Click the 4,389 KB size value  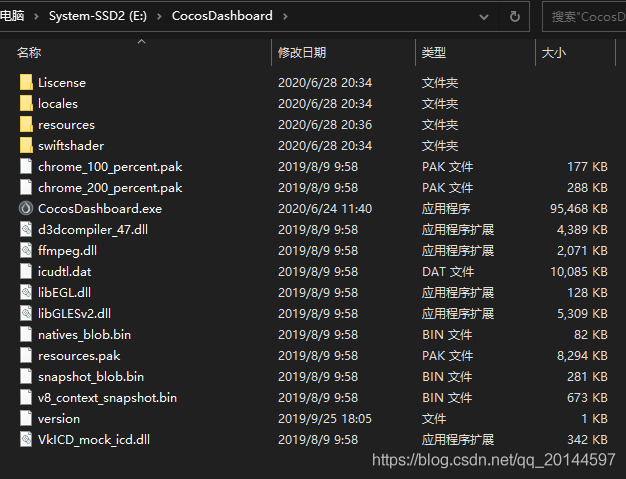click(x=582, y=230)
